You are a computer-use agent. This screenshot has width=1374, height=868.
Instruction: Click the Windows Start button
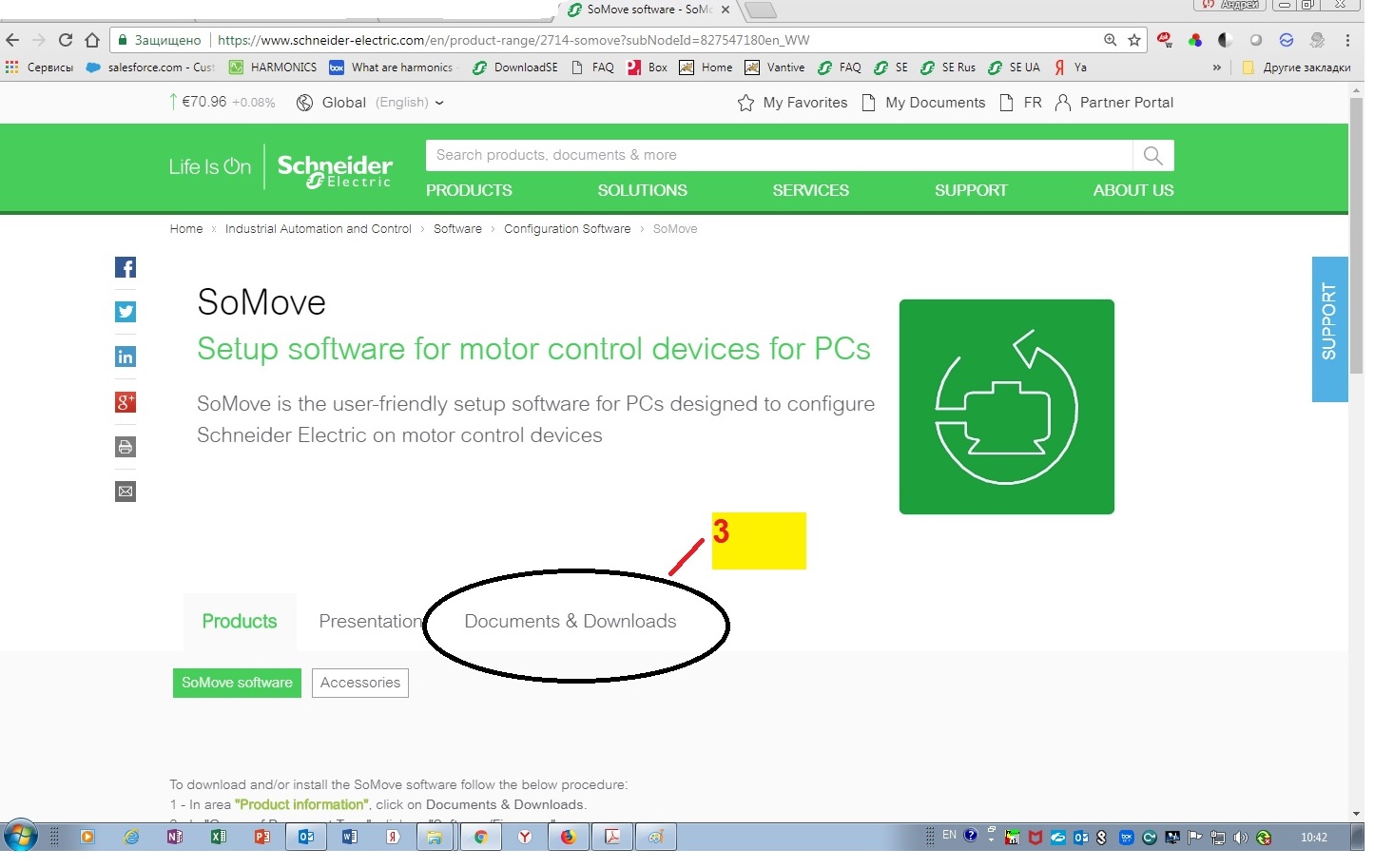(20, 837)
